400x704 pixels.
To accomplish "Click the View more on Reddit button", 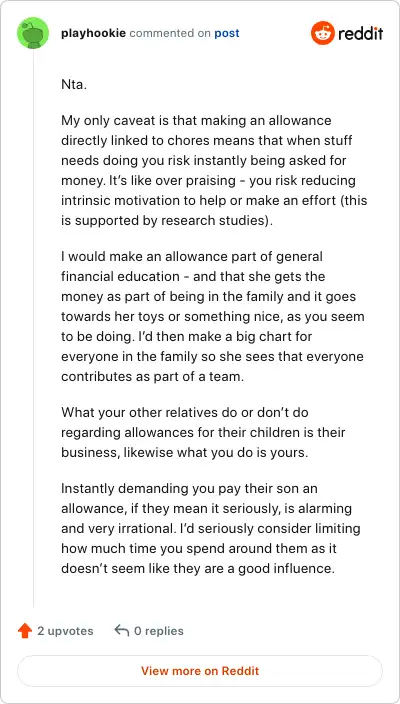I will [200, 671].
